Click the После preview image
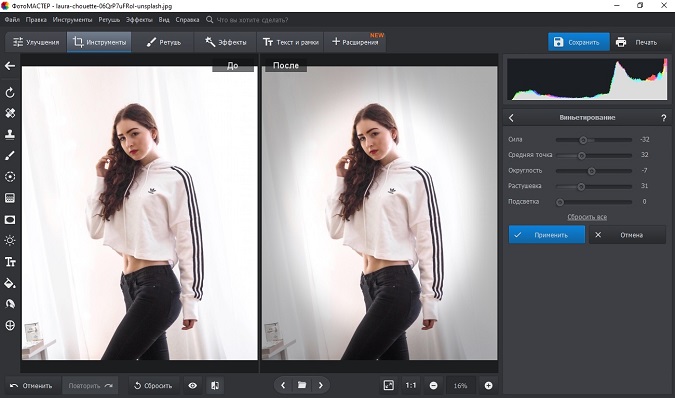The image size is (675, 398). click(379, 213)
